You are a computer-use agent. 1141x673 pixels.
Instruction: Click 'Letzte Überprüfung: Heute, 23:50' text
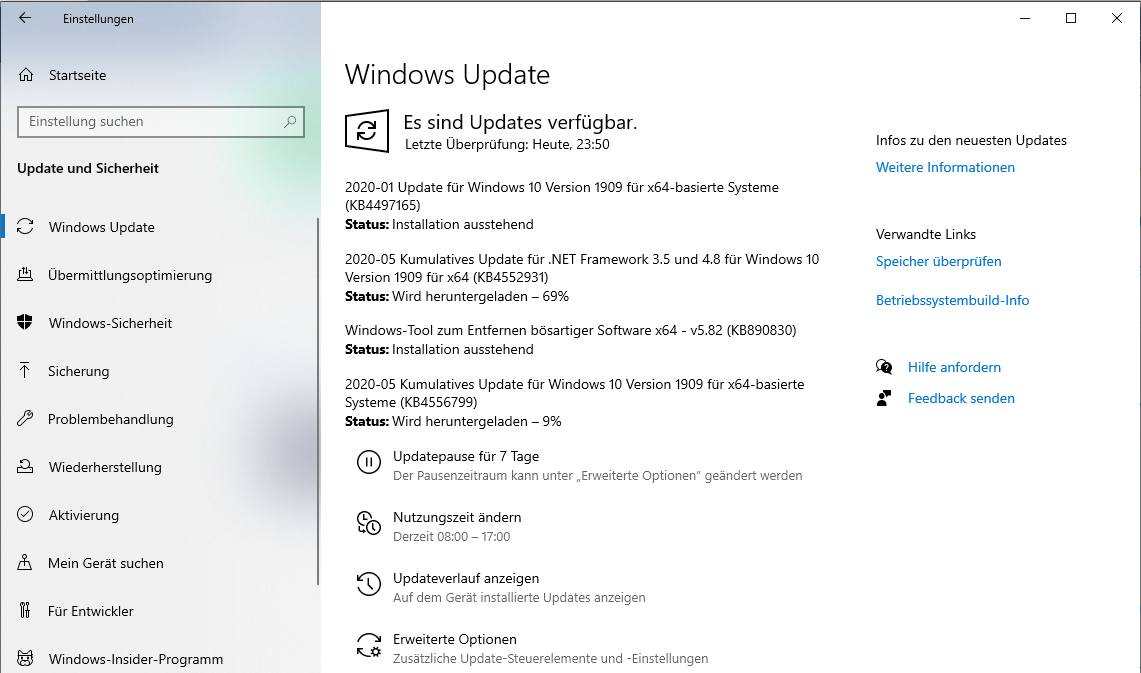pos(507,144)
